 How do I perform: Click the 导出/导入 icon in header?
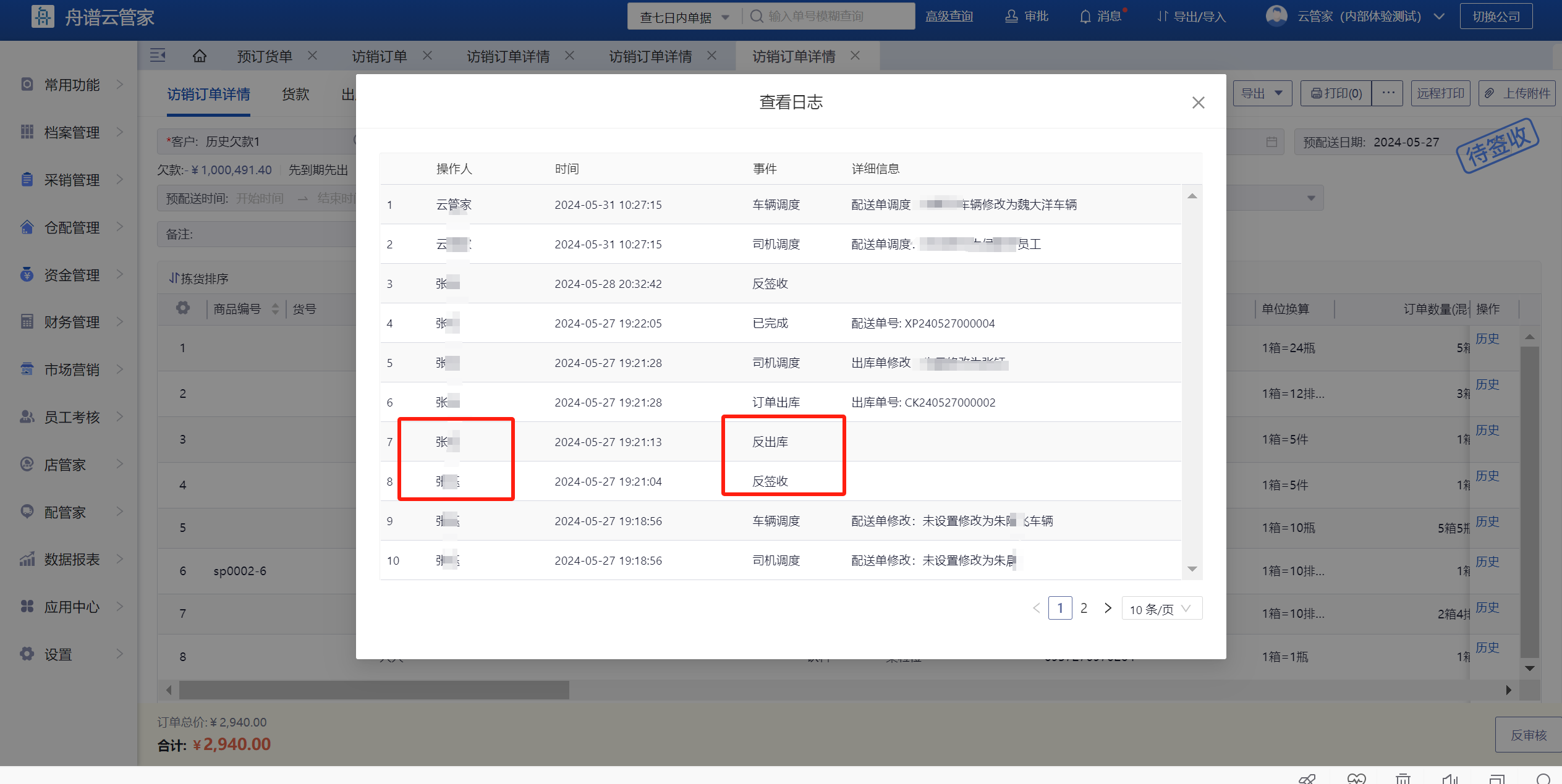1163,17
